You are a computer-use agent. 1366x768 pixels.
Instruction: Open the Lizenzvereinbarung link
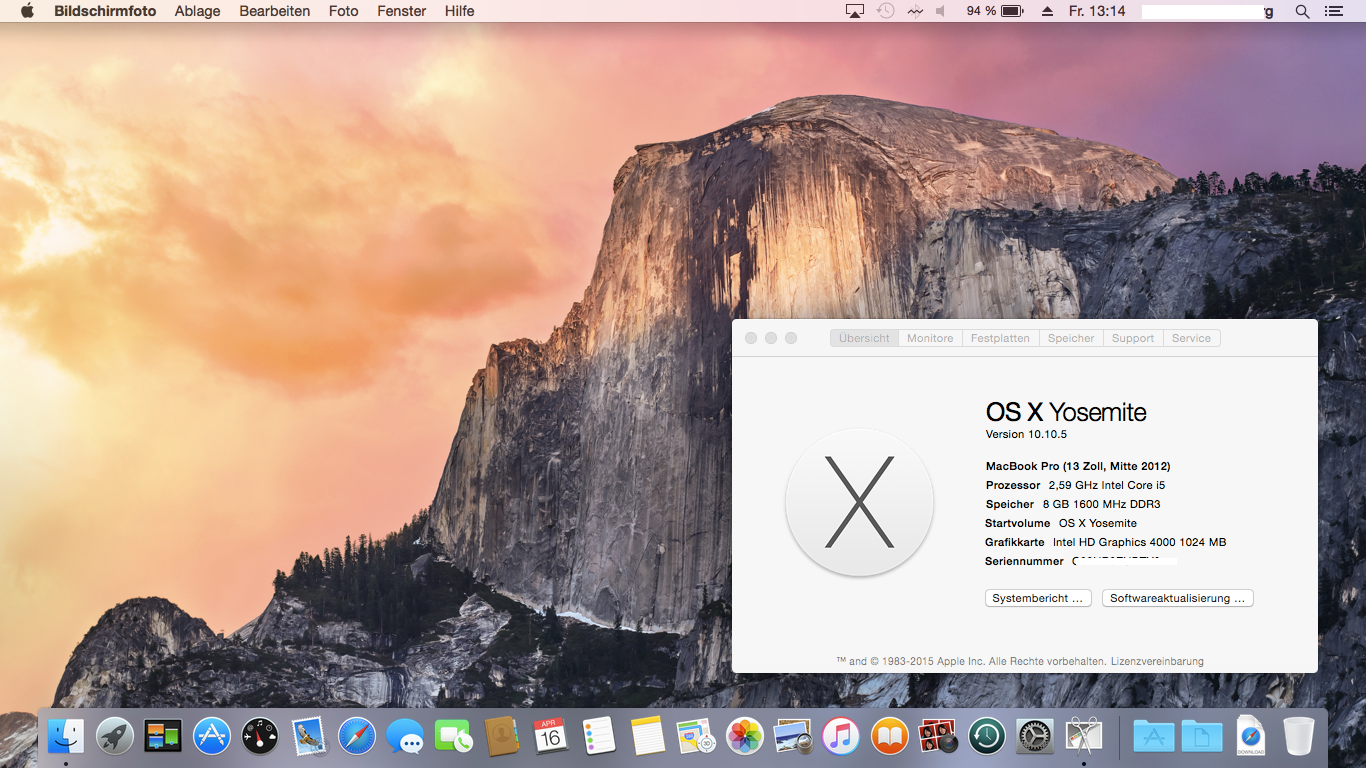1157,661
